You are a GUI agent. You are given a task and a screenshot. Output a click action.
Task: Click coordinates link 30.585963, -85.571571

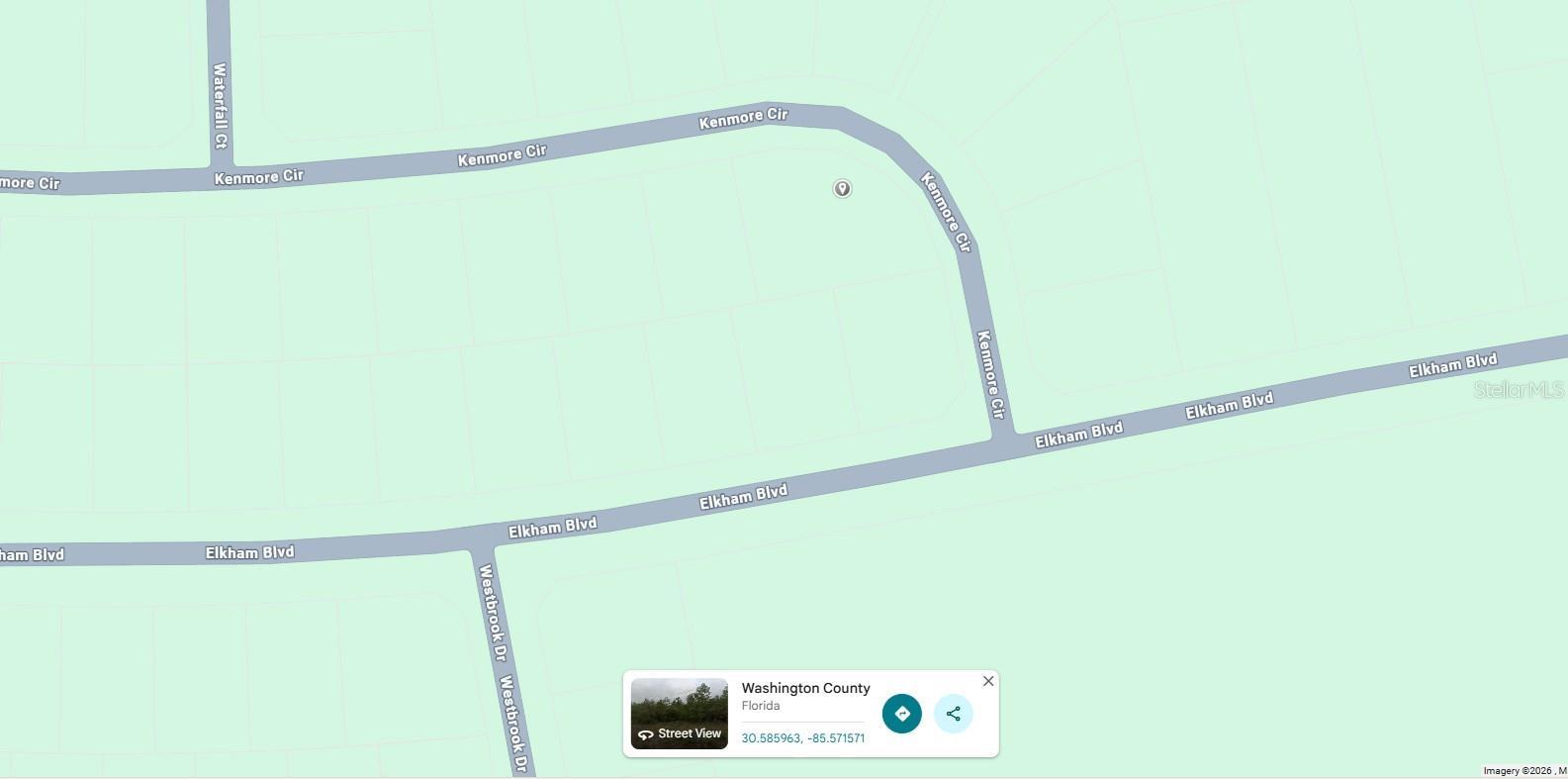(x=803, y=738)
